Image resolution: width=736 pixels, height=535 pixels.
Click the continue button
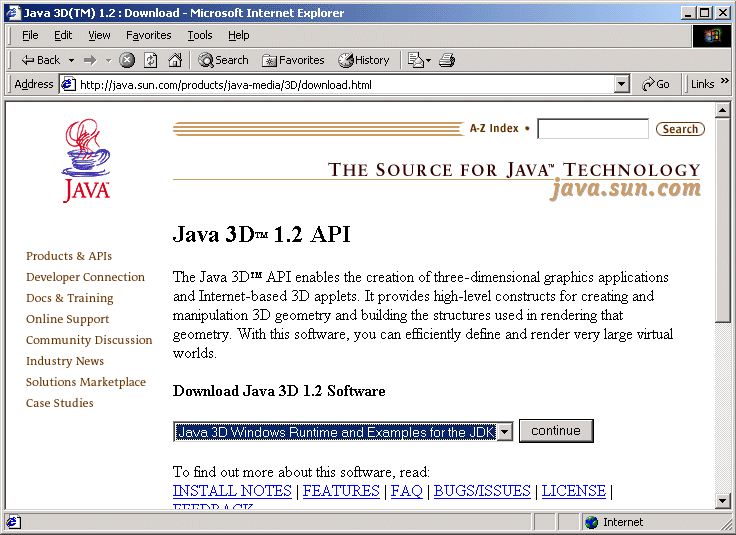(556, 431)
